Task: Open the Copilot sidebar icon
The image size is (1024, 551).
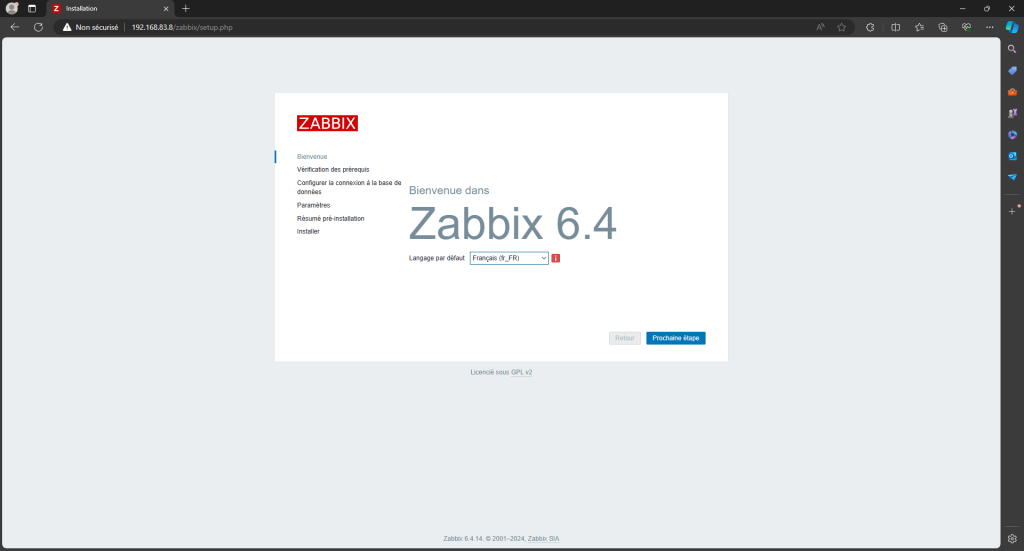Action: pos(1011,27)
